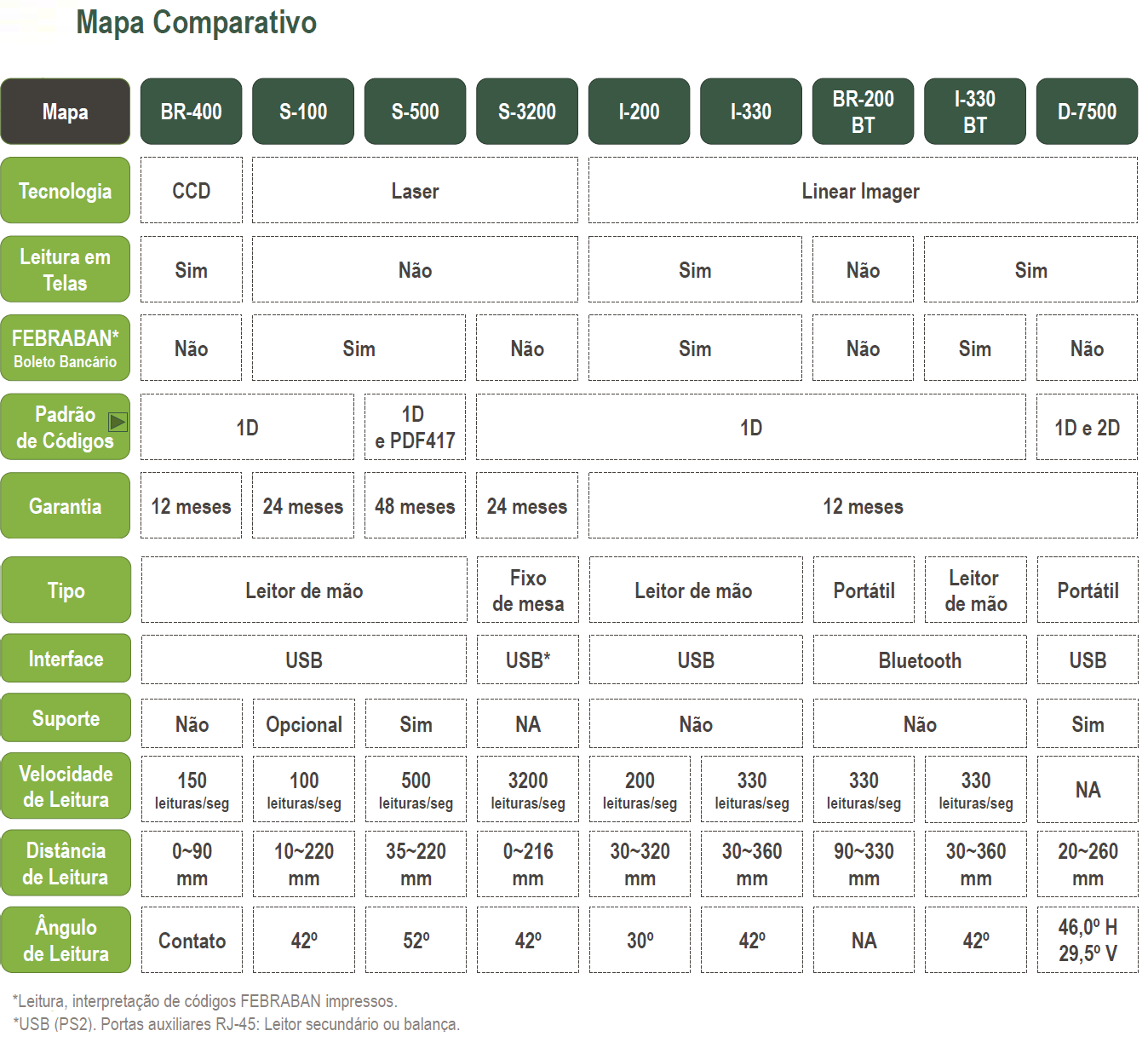The width and height of the screenshot is (1148, 1048).
Task: Click the Ângulo de Leitura row label
Action: coord(66,940)
